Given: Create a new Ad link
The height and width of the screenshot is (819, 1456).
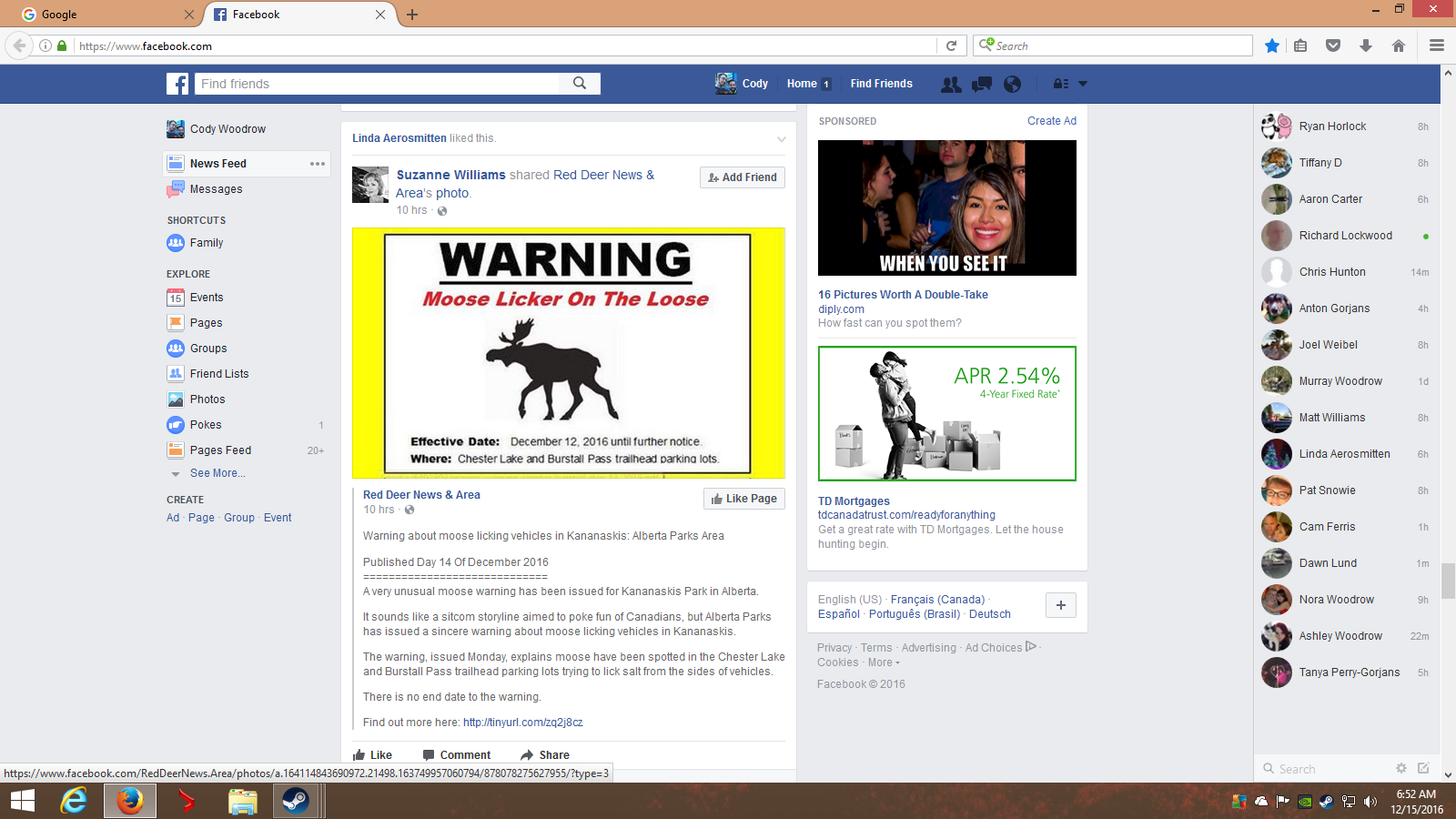Looking at the screenshot, I should click(x=173, y=518).
